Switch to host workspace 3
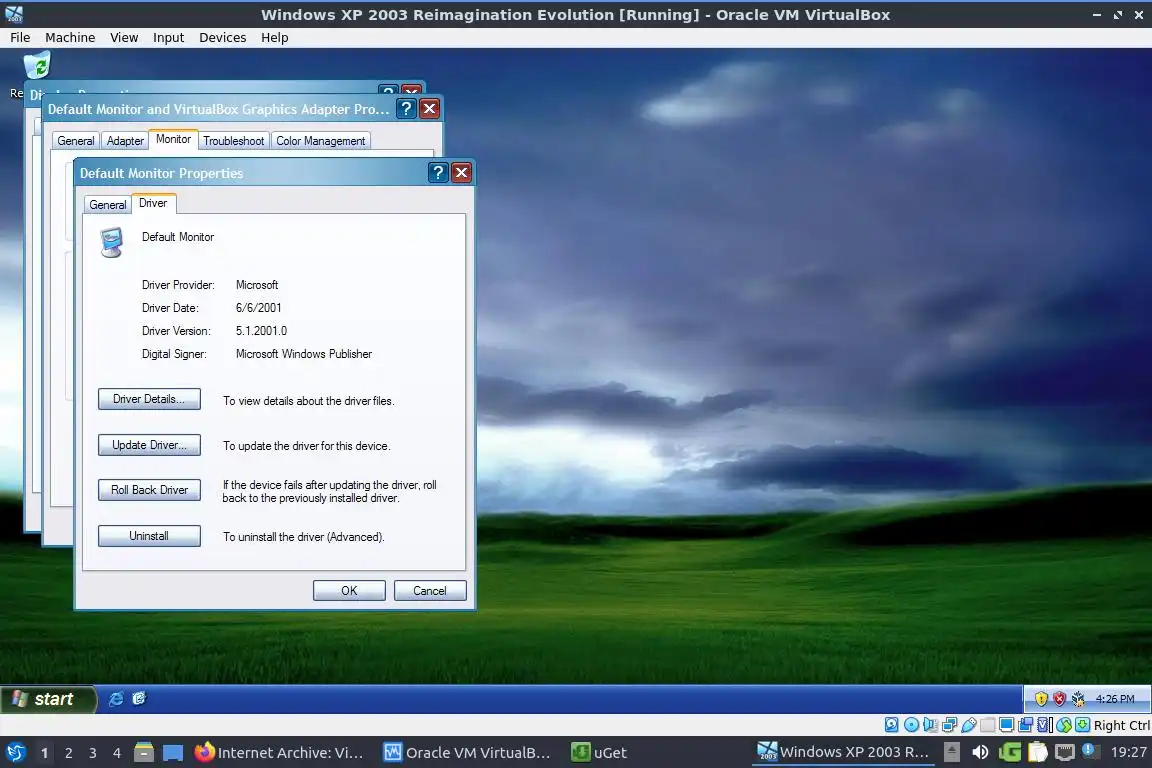This screenshot has width=1152, height=768. 93,753
